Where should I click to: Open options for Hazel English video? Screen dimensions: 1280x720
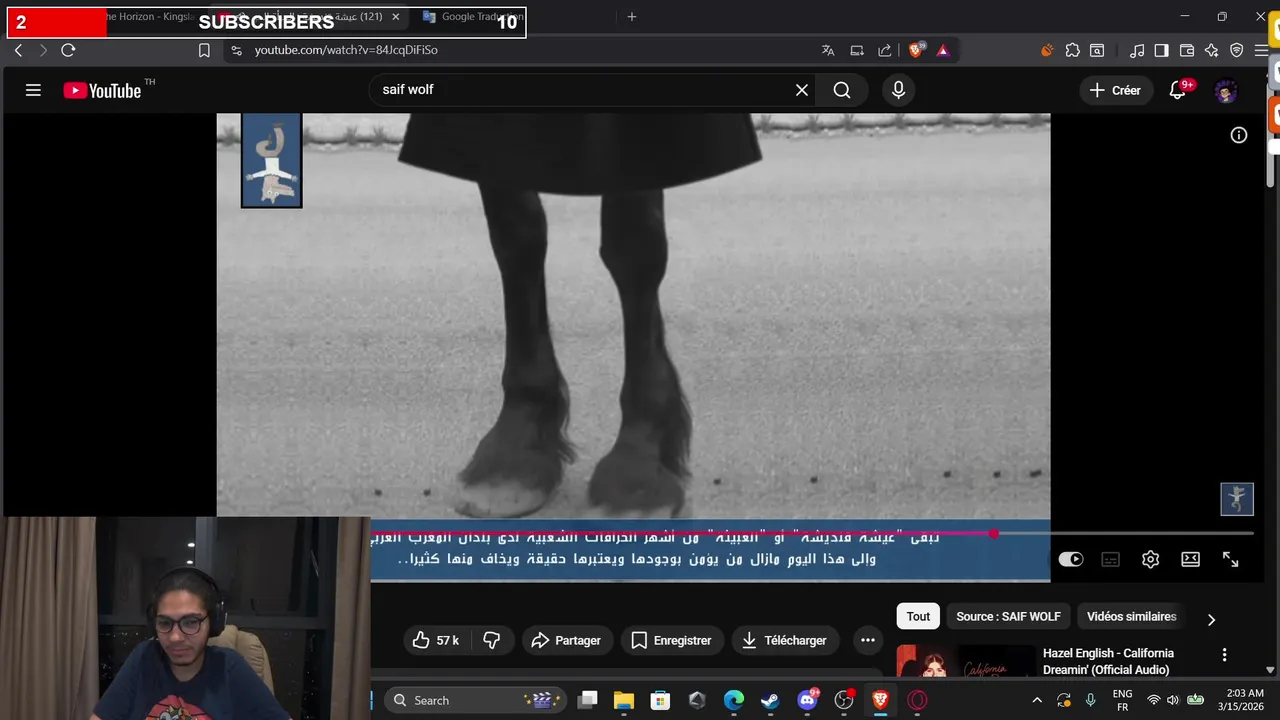tap(1224, 655)
